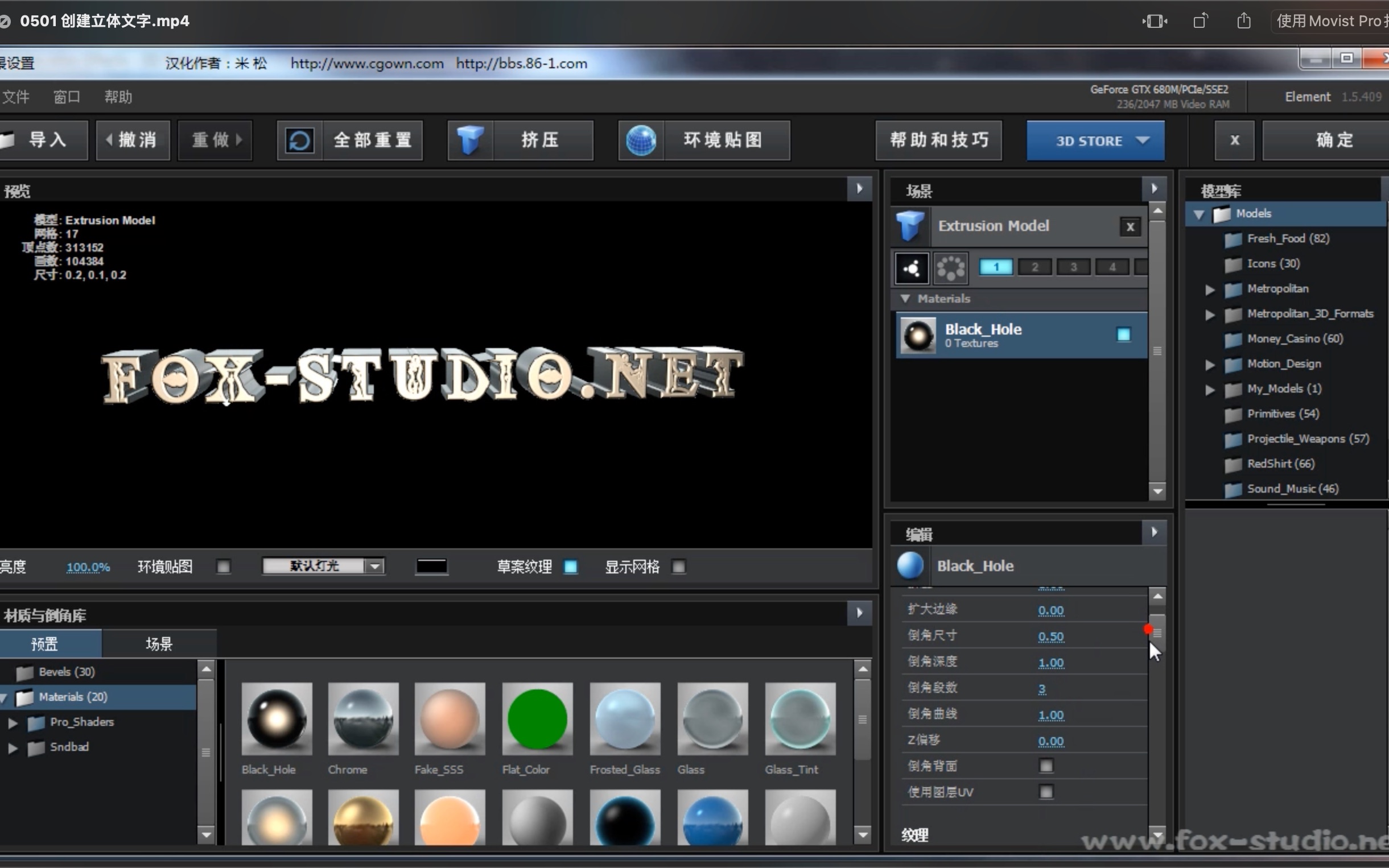This screenshot has height=868, width=1389.
Task: Toggle the 草案纹理 draft texture checkbox
Action: click(x=571, y=567)
